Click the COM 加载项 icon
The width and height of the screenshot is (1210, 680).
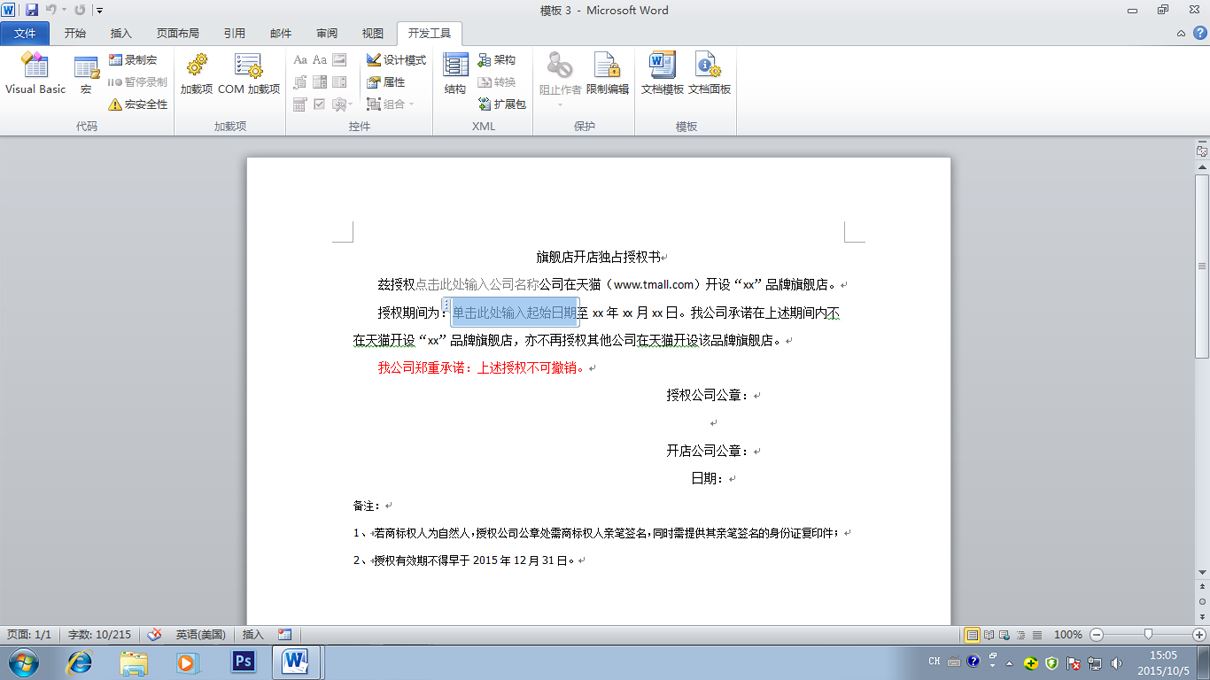coord(248,75)
